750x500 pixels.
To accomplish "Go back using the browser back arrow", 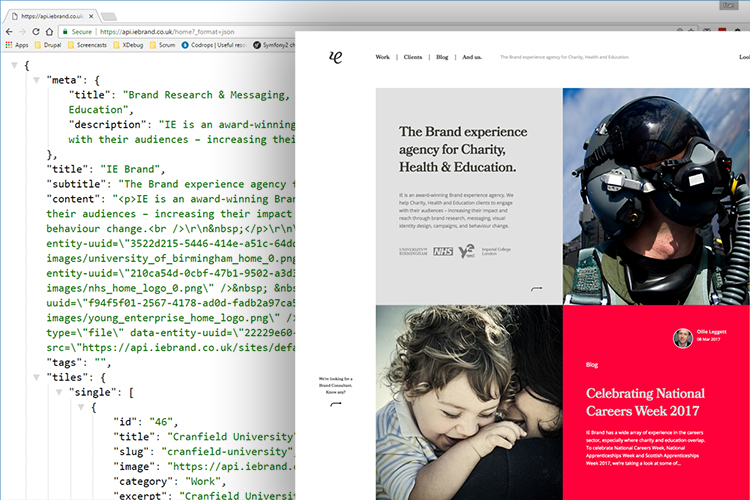I will pyautogui.click(x=9, y=32).
